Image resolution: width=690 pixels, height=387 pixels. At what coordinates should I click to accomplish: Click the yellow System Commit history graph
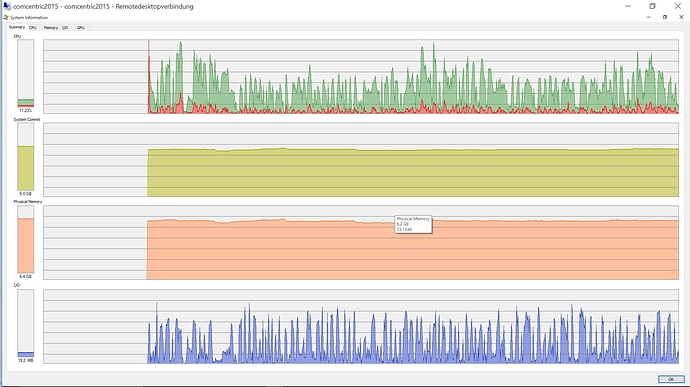pyautogui.click(x=361, y=159)
